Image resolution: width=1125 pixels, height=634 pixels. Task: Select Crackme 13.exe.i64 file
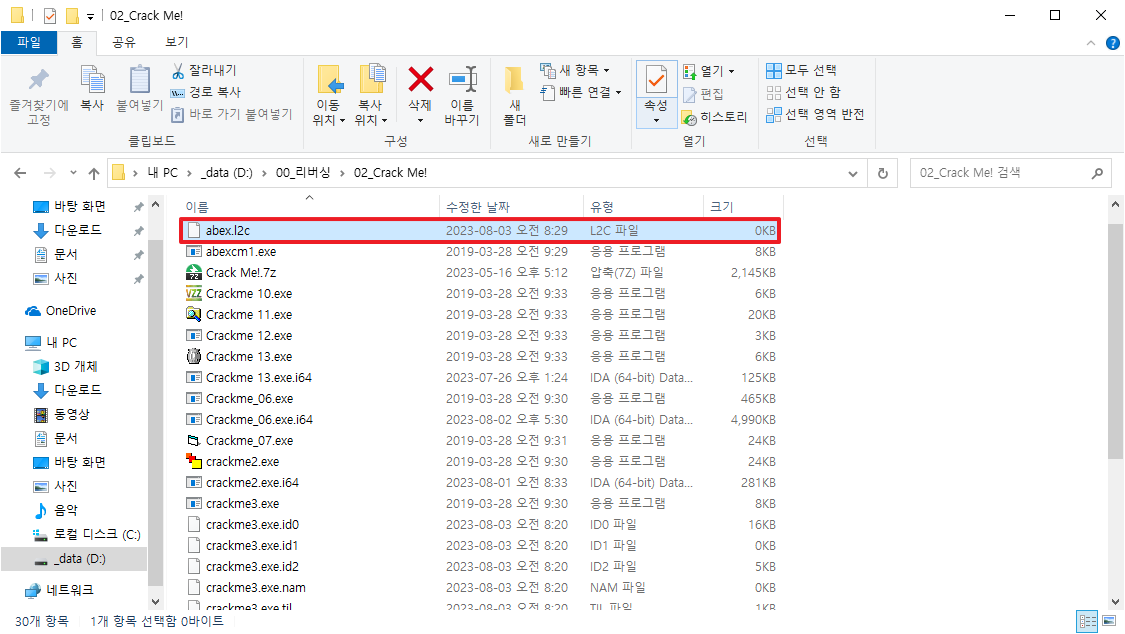tap(479, 377)
